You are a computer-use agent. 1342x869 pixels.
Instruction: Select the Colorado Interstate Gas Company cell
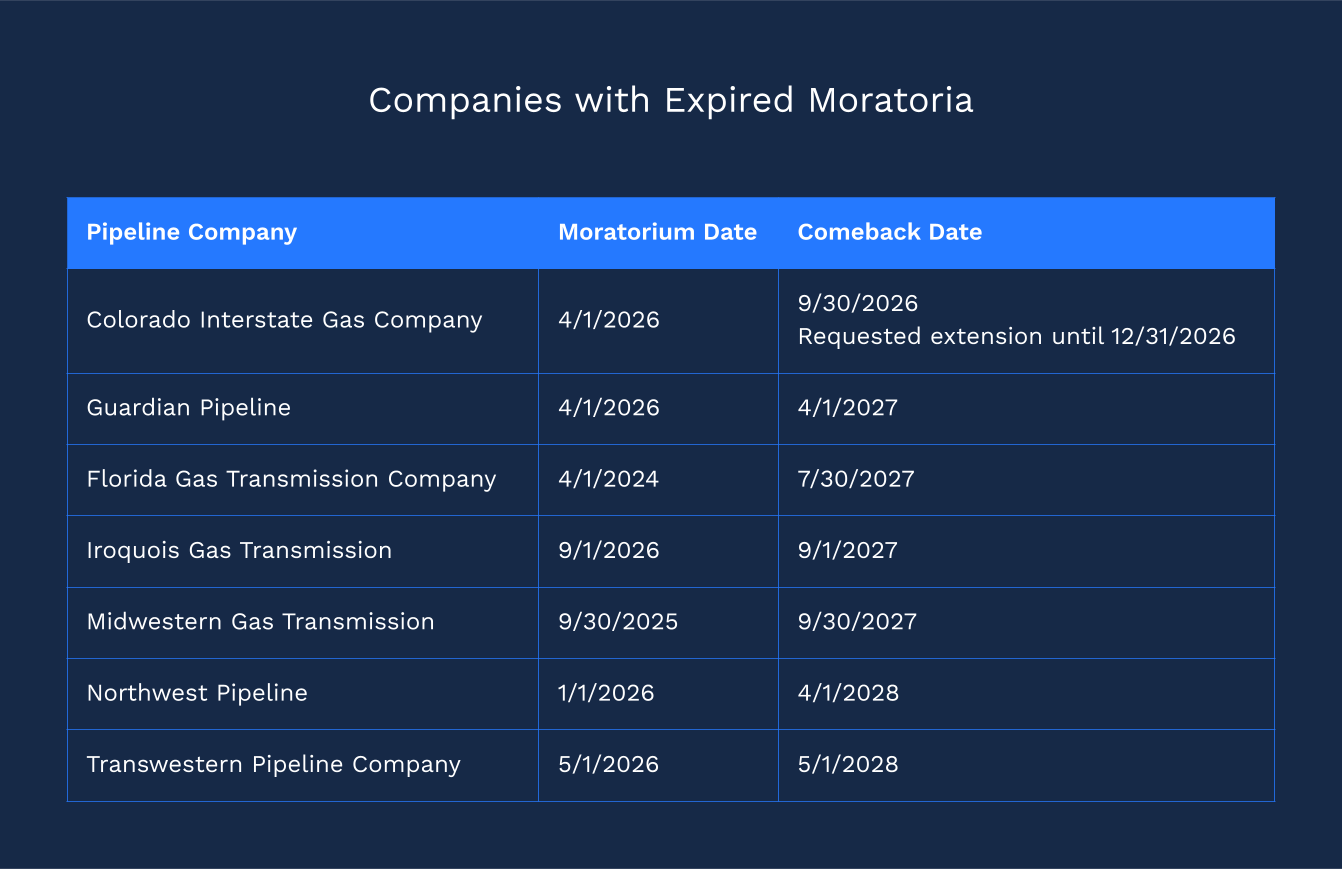coord(285,320)
